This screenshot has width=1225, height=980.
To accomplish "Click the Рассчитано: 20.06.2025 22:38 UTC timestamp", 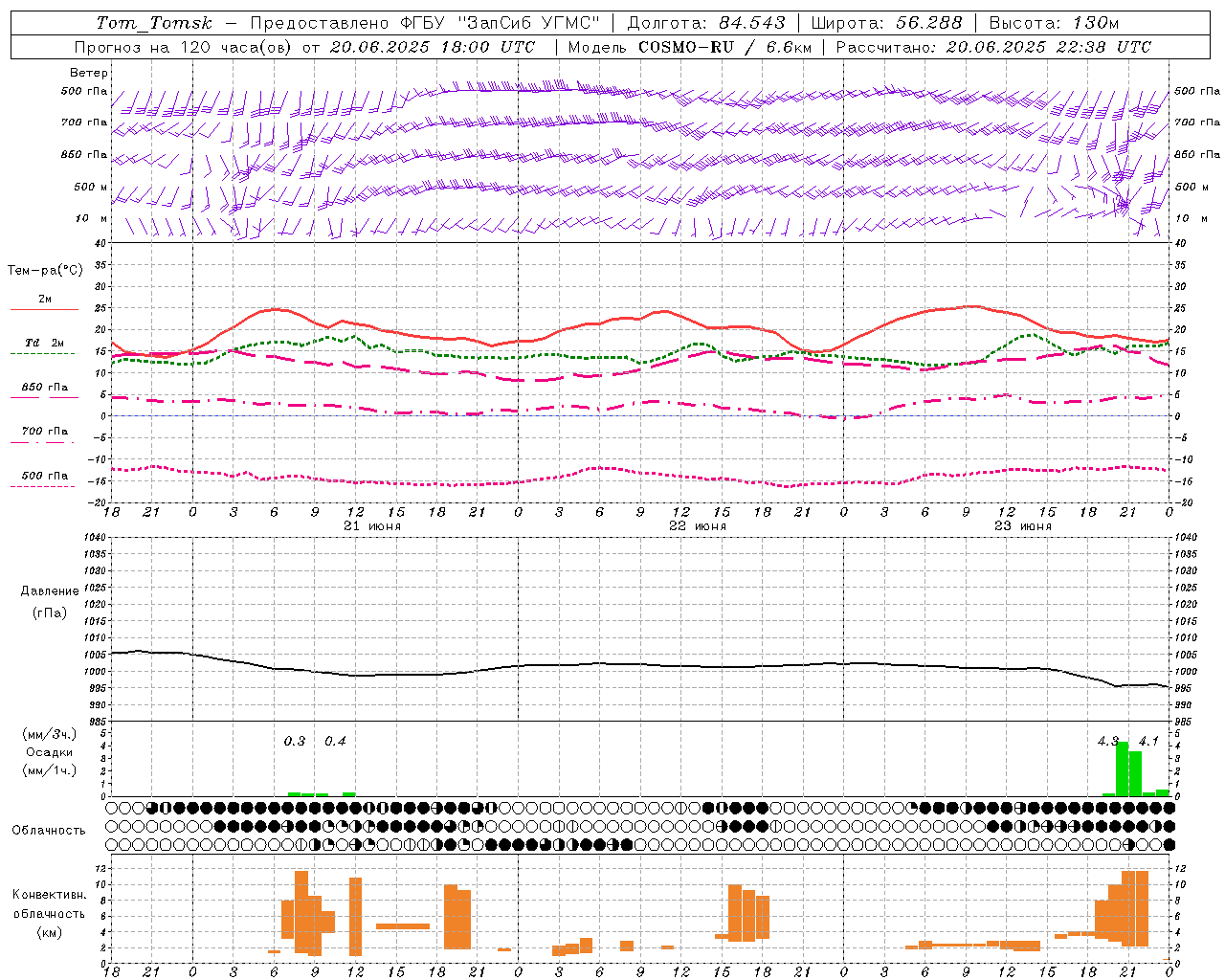I will [993, 47].
